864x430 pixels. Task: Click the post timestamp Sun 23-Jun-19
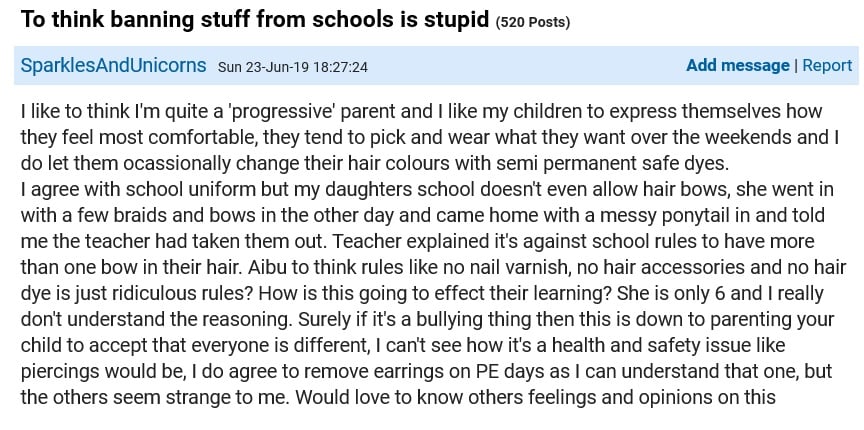click(x=293, y=67)
